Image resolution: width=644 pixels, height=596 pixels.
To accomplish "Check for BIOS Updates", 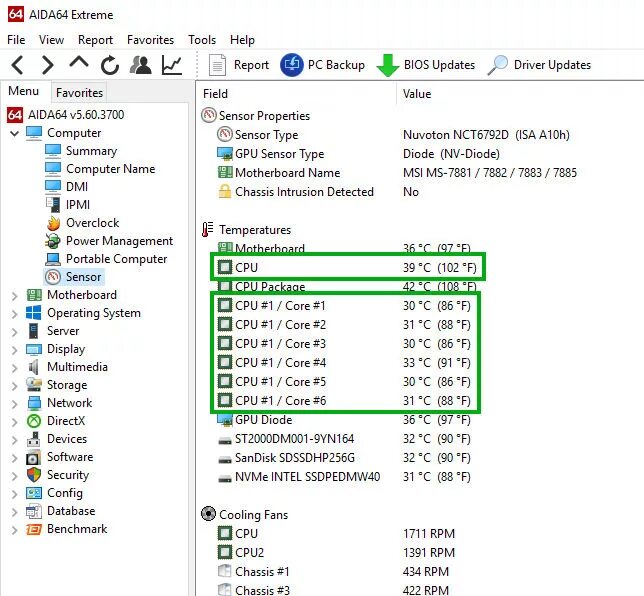I will click(426, 65).
